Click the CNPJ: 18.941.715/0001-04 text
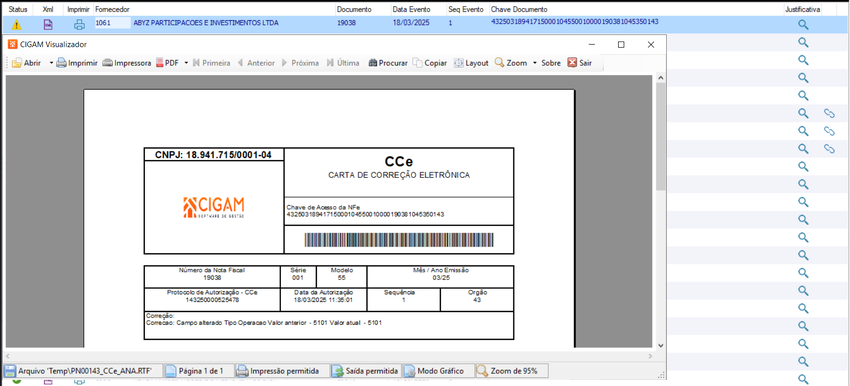 click(213, 155)
